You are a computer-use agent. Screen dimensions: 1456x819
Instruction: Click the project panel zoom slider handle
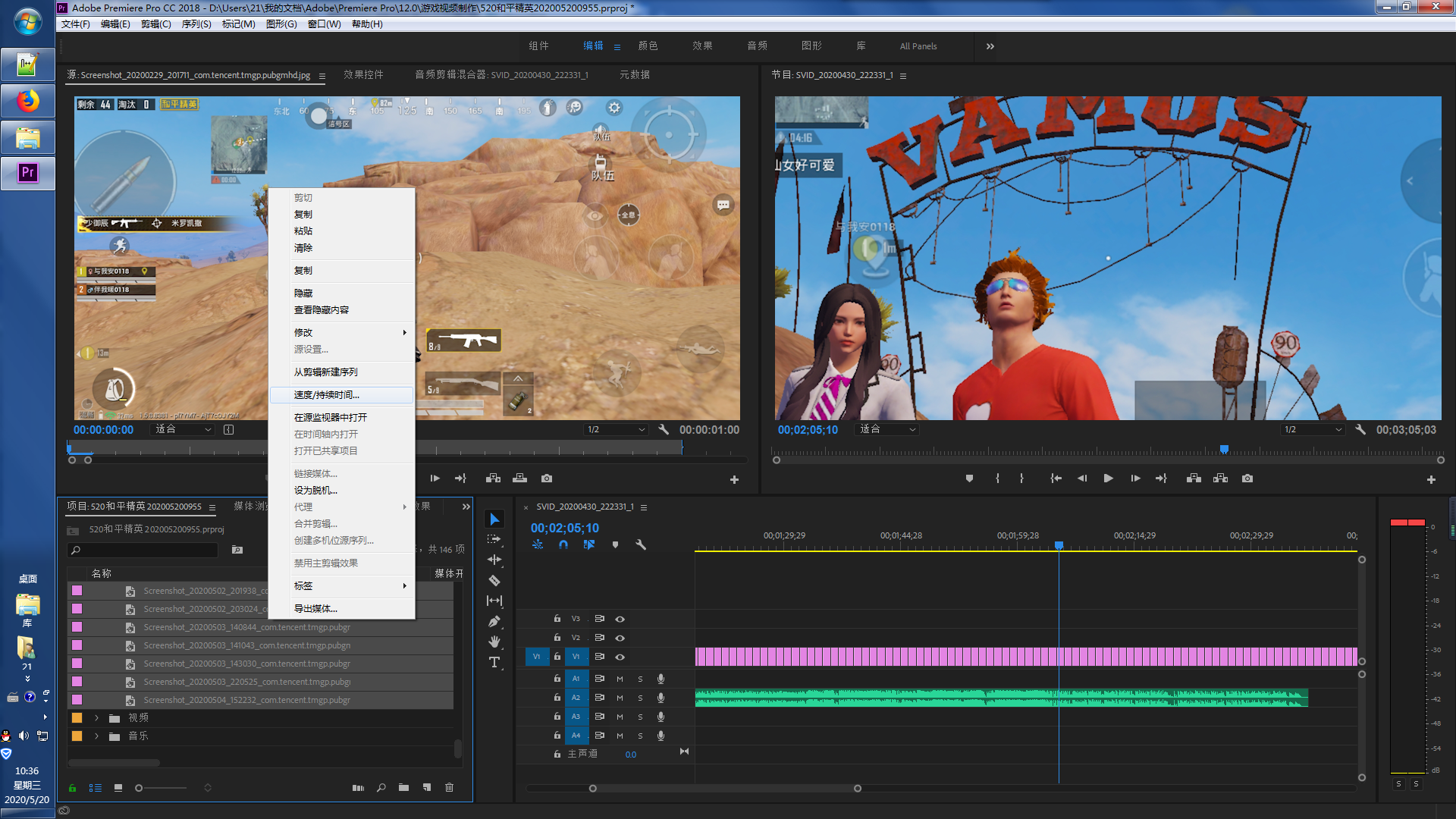click(x=139, y=788)
